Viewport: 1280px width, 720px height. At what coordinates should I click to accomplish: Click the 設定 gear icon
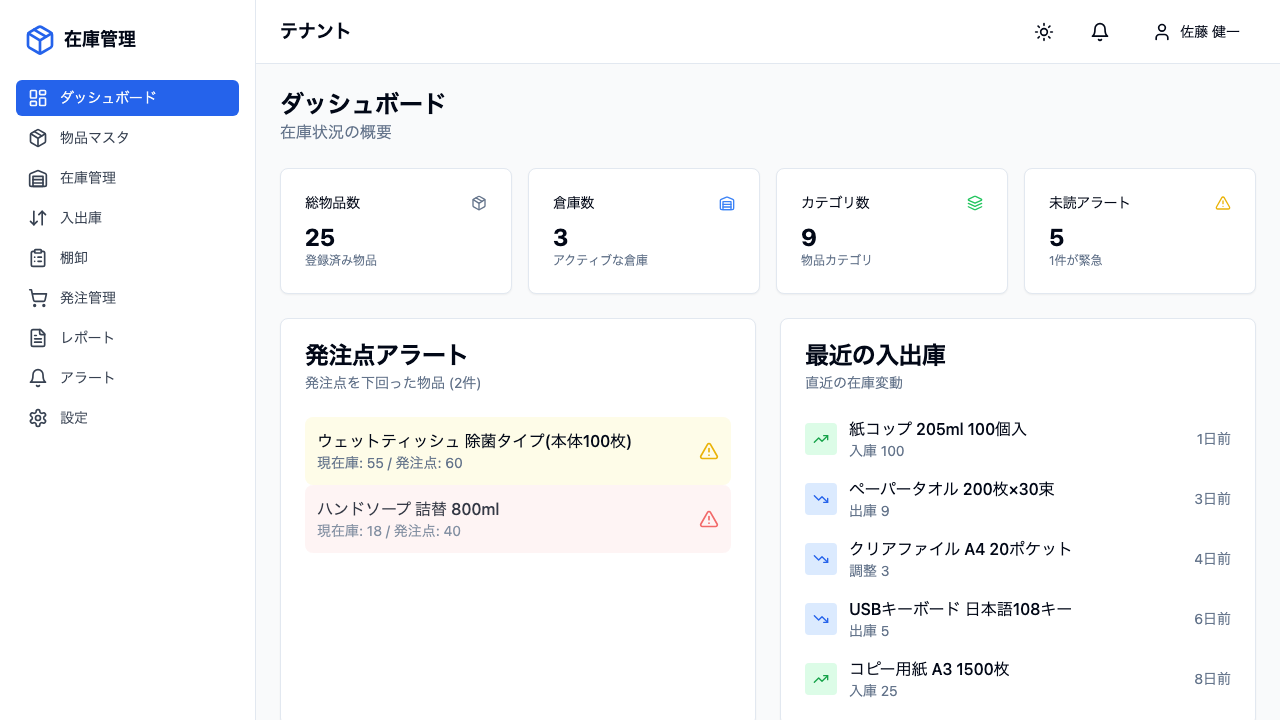pyautogui.click(x=38, y=418)
